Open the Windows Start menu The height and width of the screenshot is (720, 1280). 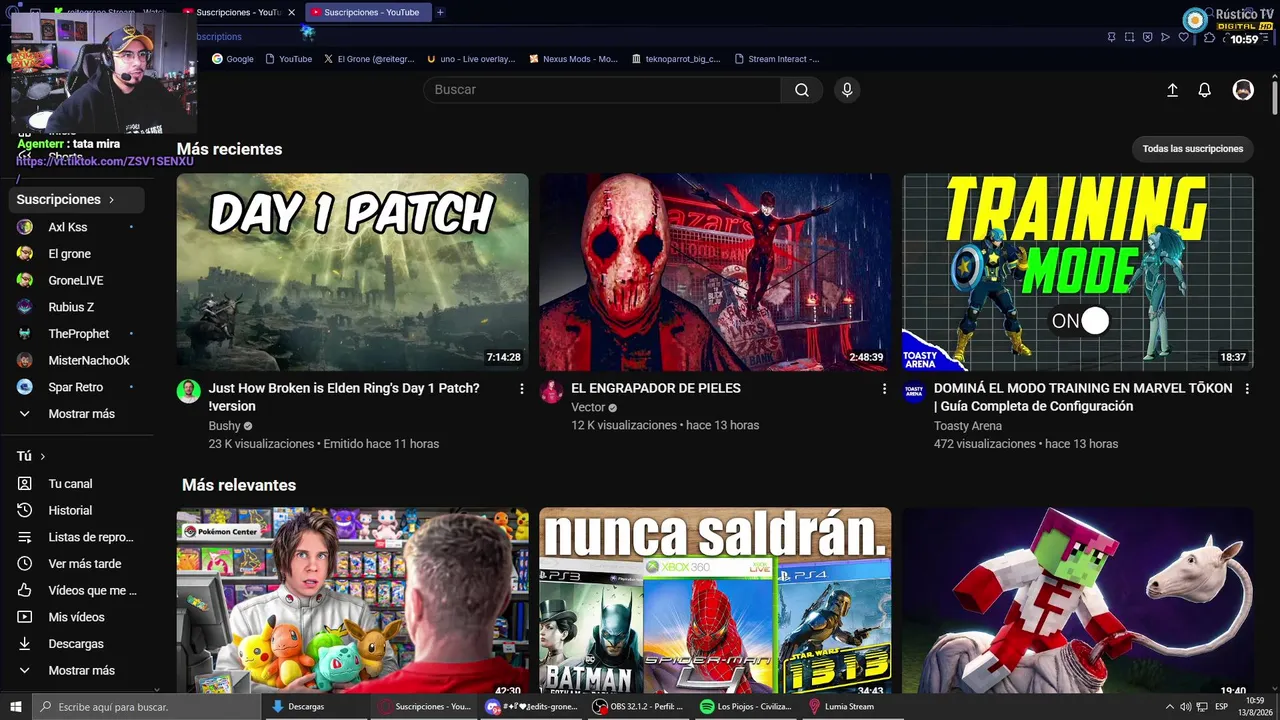[x=16, y=707]
